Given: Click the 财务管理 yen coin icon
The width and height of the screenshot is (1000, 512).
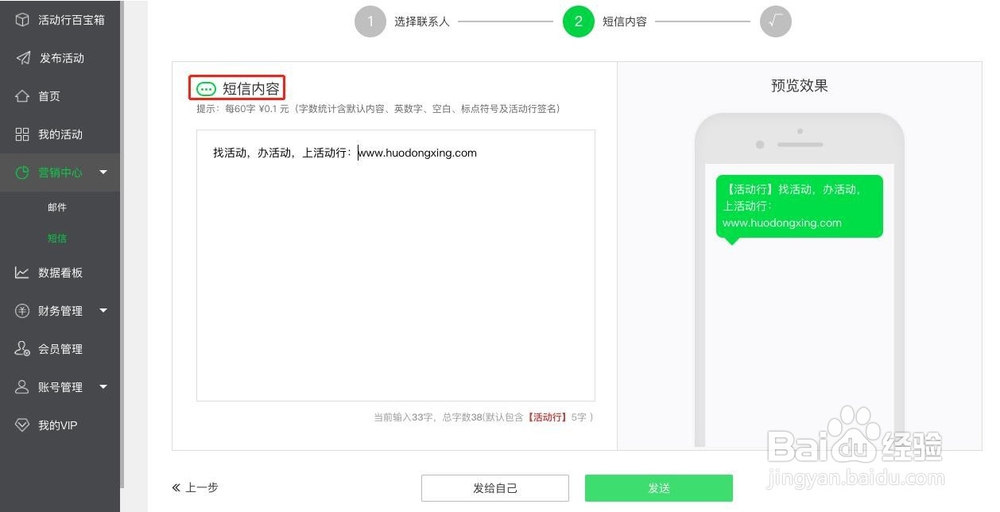Looking at the screenshot, I should (x=22, y=311).
